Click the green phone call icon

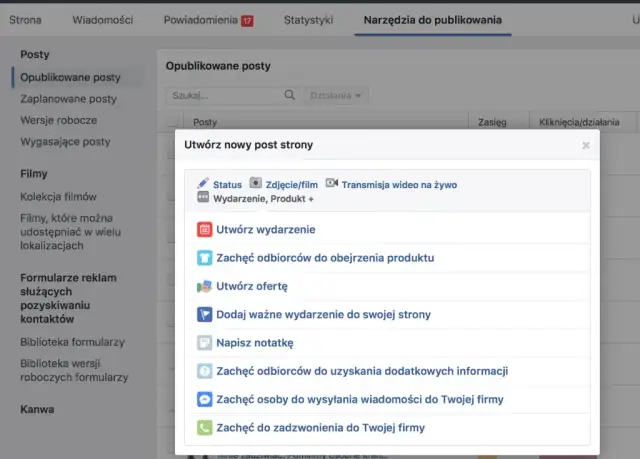point(204,428)
